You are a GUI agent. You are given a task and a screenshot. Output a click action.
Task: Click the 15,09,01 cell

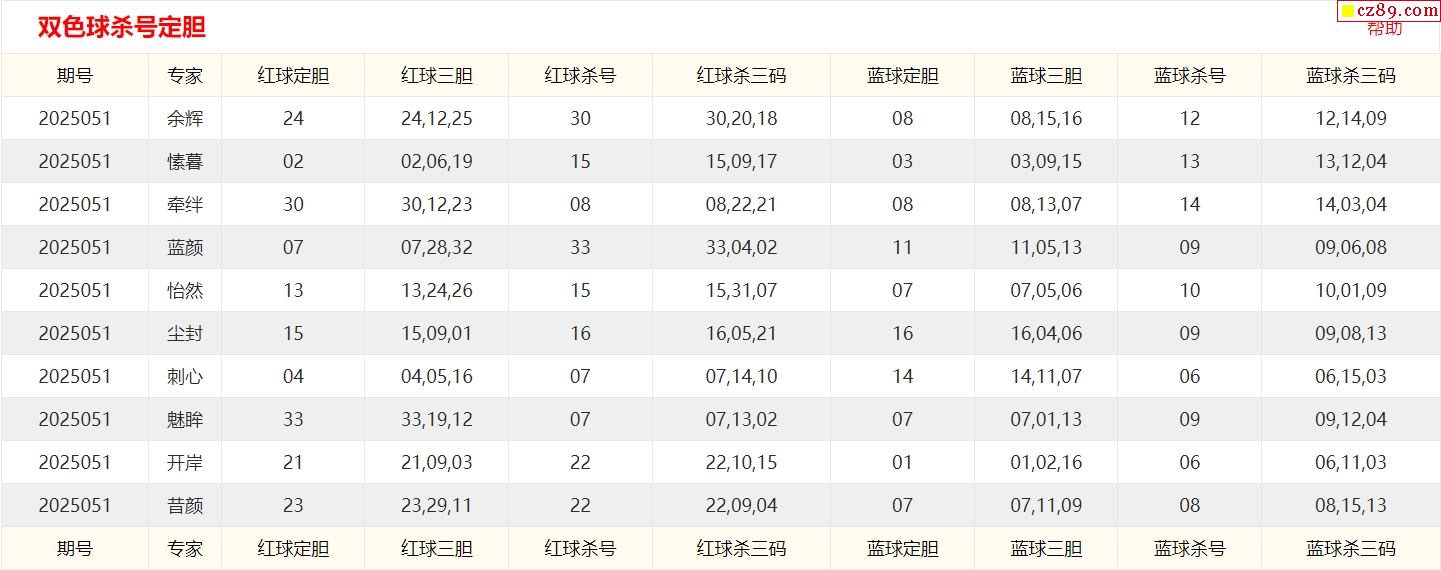point(437,334)
